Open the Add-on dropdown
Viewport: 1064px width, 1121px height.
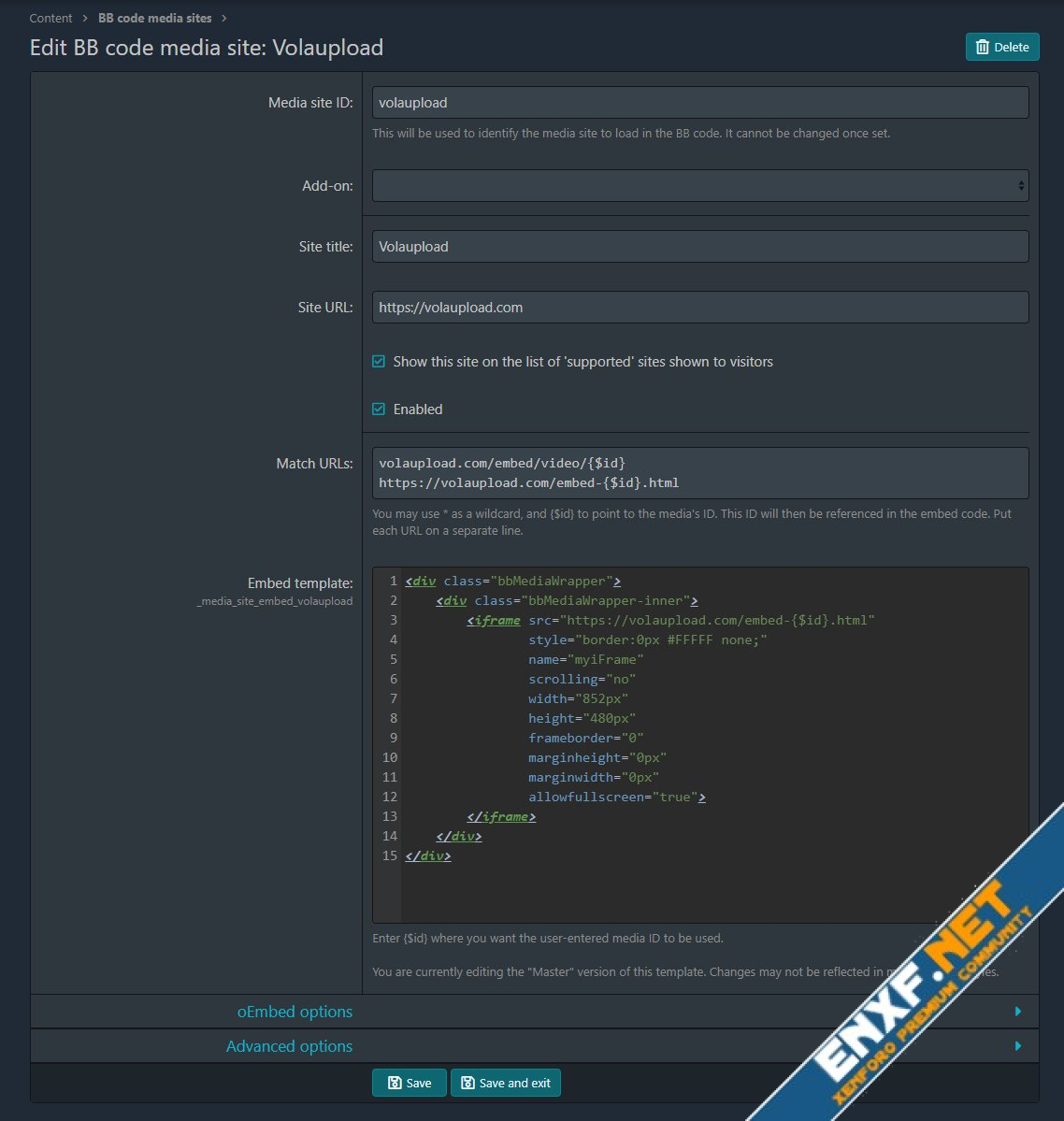click(x=699, y=186)
